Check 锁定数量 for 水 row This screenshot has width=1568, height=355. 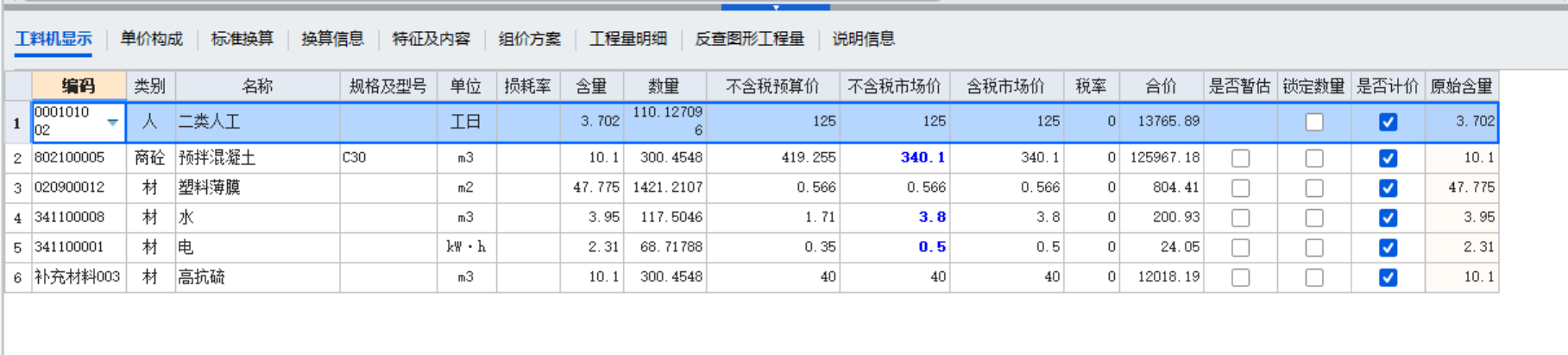(x=1314, y=219)
